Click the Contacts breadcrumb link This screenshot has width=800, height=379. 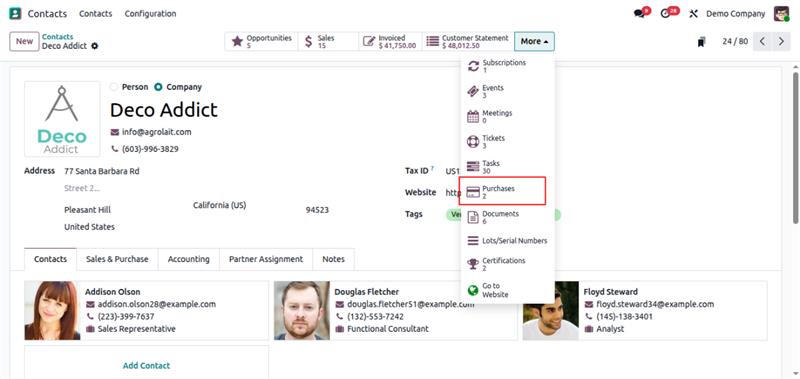pos(58,37)
